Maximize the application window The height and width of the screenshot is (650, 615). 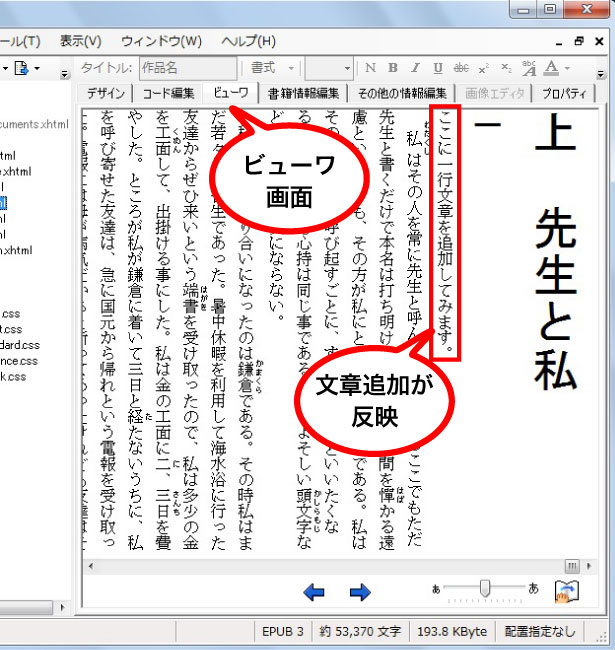(550, 8)
